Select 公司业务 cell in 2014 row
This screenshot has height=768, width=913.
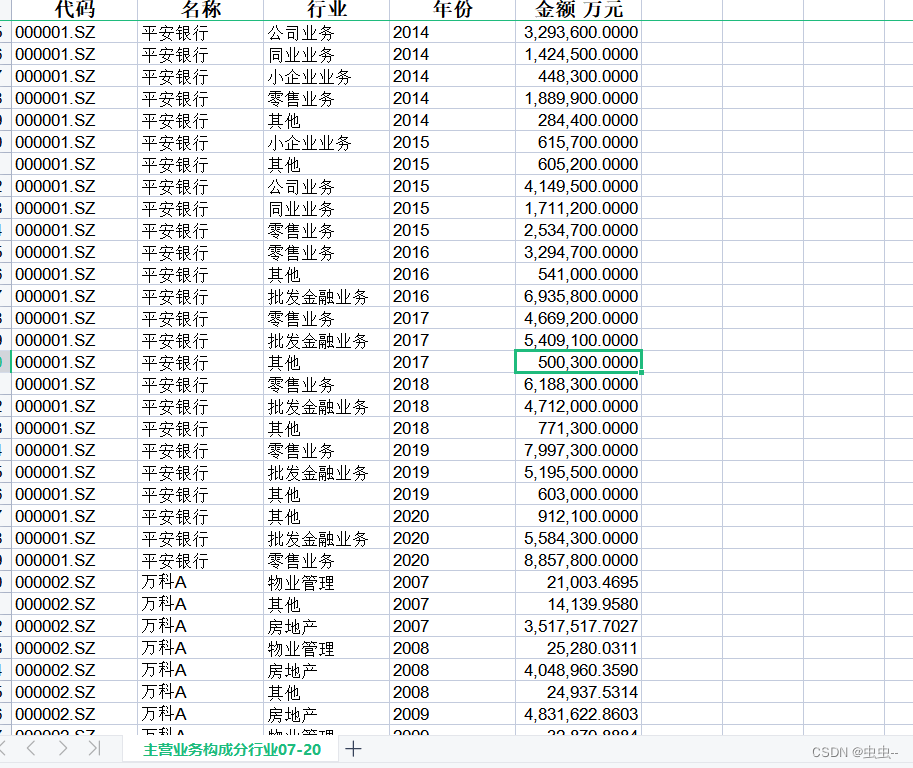pos(327,32)
